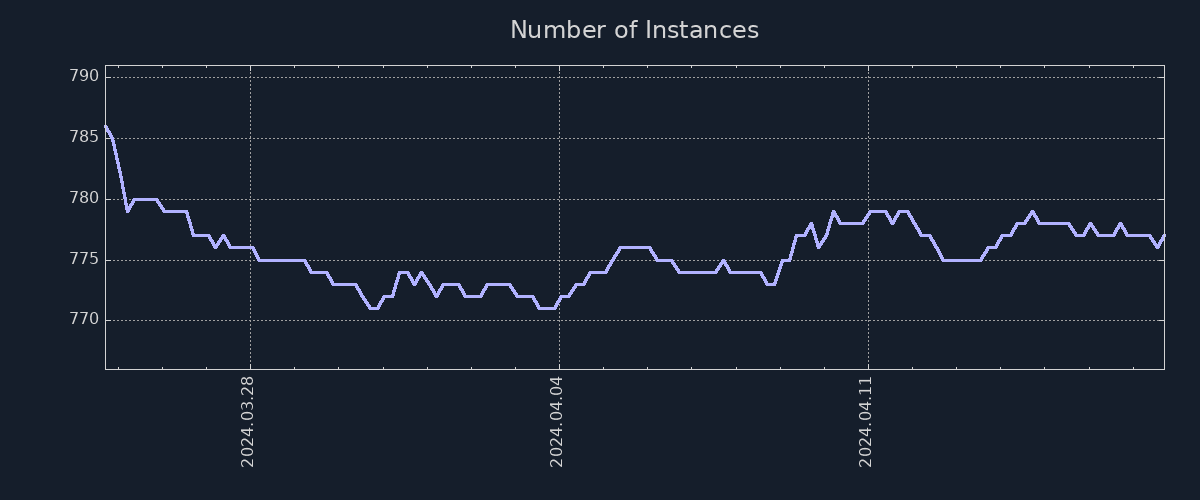This screenshot has height=500, width=1200.
Task: Click the line's final point at right edge
Action: click(x=1164, y=236)
